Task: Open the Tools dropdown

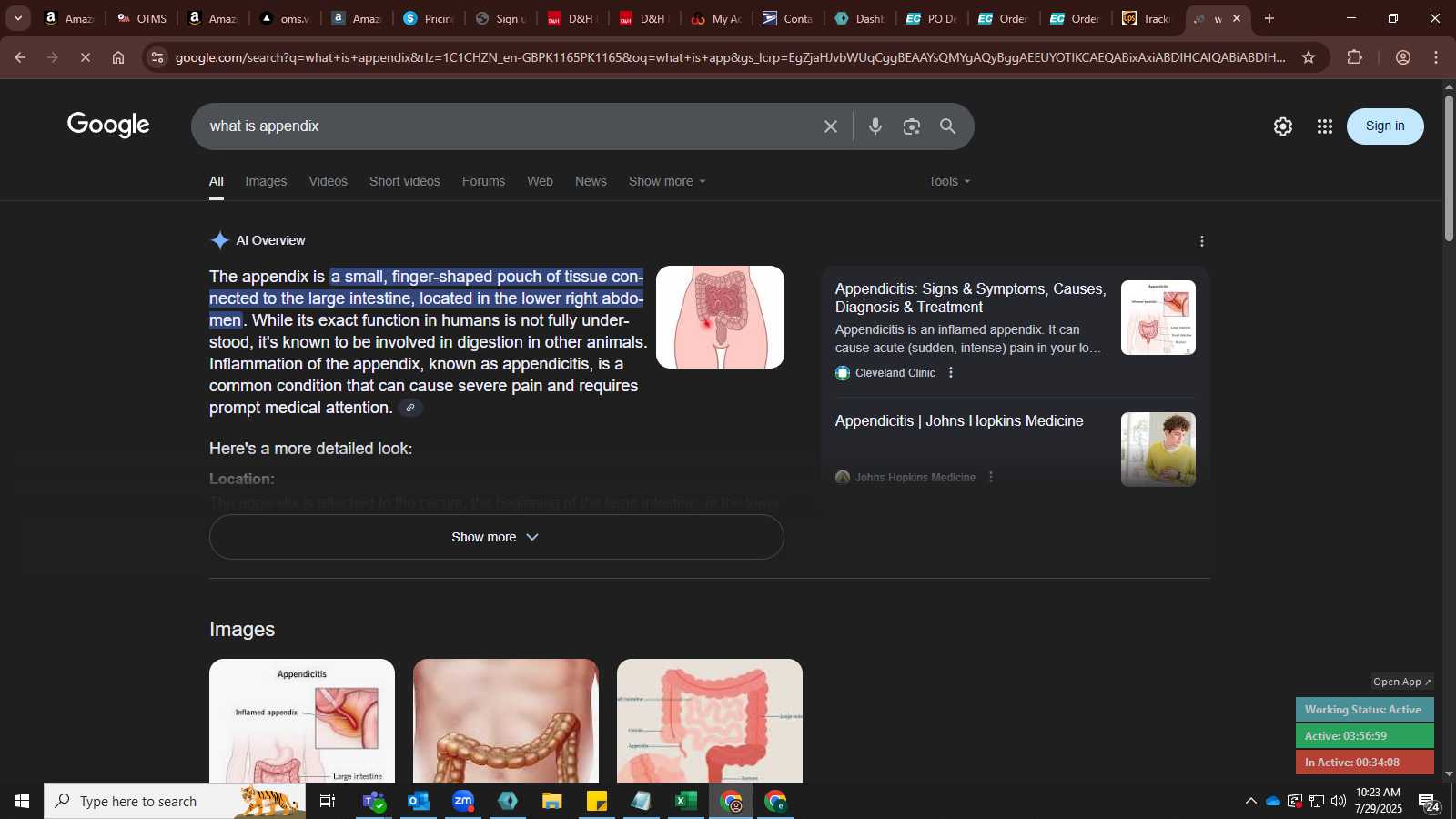Action: click(x=949, y=181)
